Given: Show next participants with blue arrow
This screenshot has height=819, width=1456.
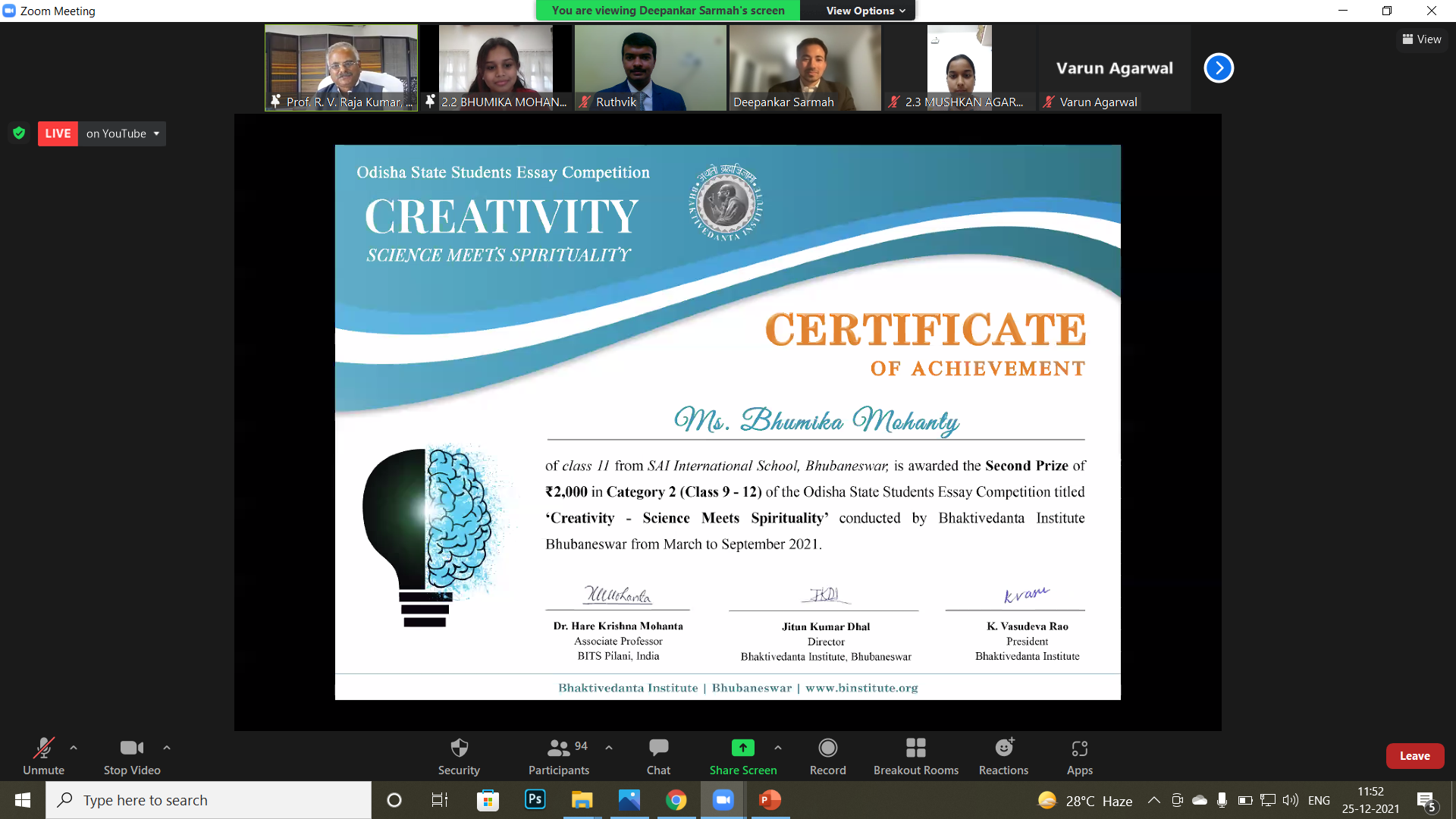Looking at the screenshot, I should point(1219,68).
